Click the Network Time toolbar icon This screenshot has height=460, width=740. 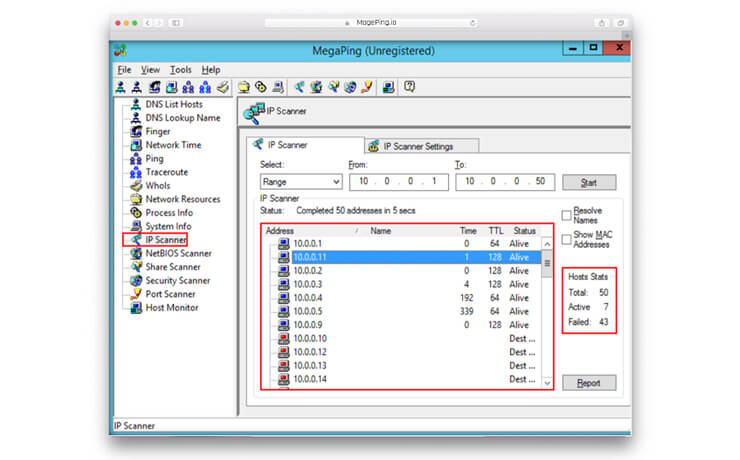click(x=171, y=87)
